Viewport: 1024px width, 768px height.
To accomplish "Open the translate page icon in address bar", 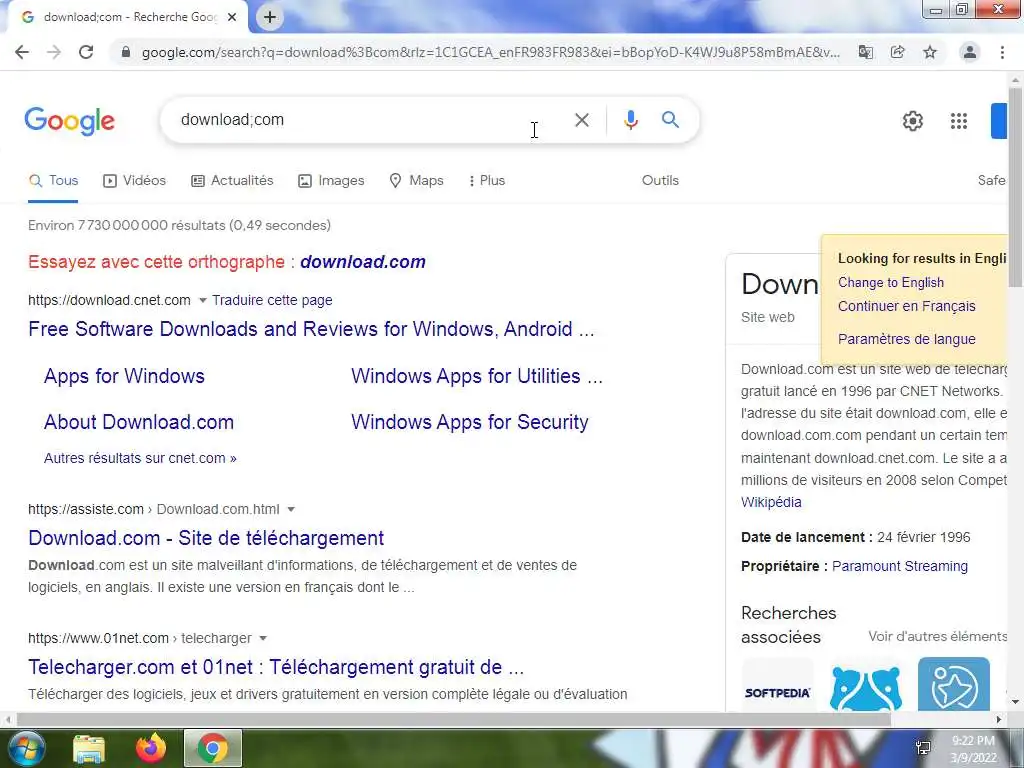I will pos(866,52).
